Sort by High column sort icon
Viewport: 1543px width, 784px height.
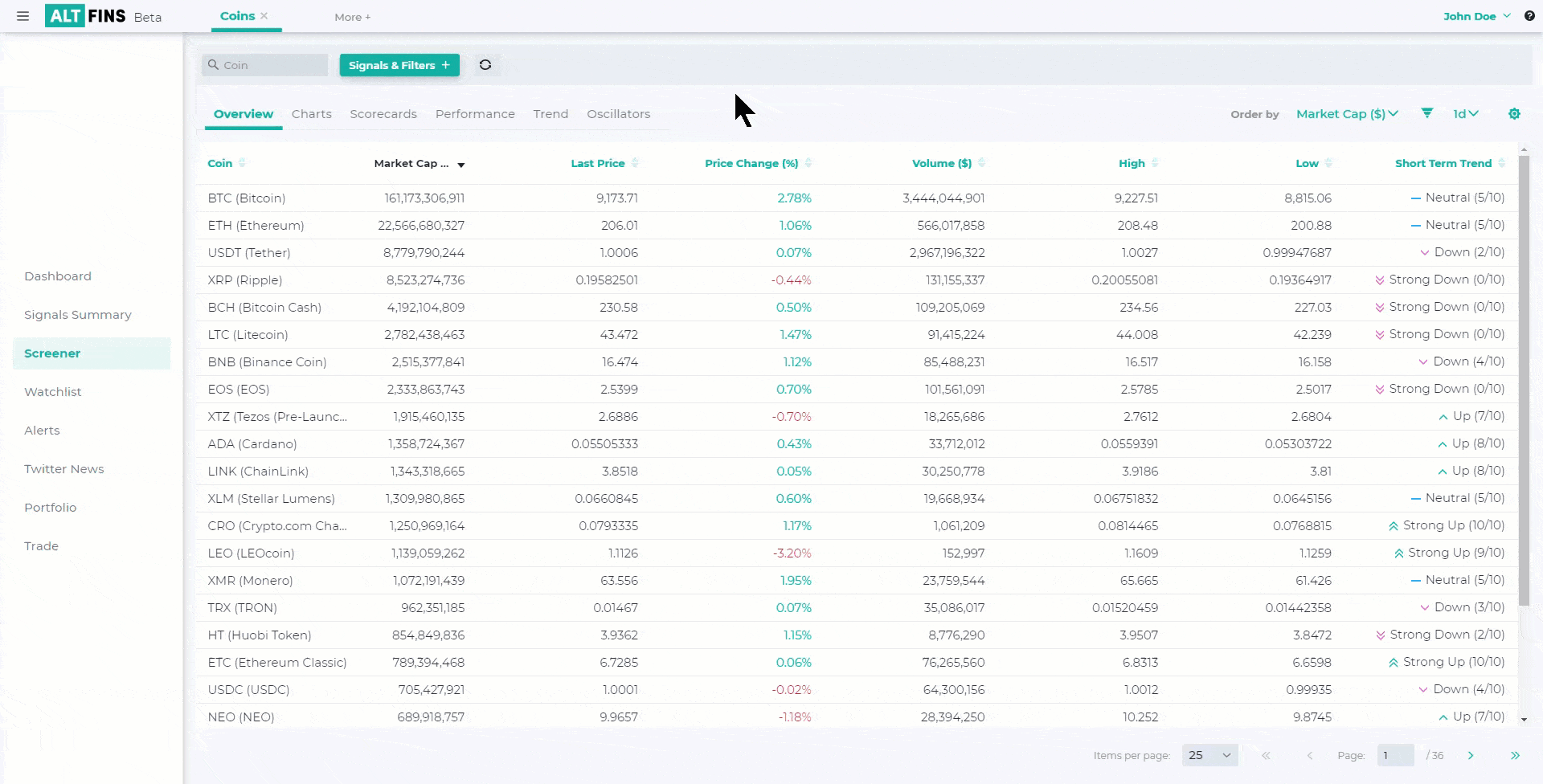(1155, 163)
